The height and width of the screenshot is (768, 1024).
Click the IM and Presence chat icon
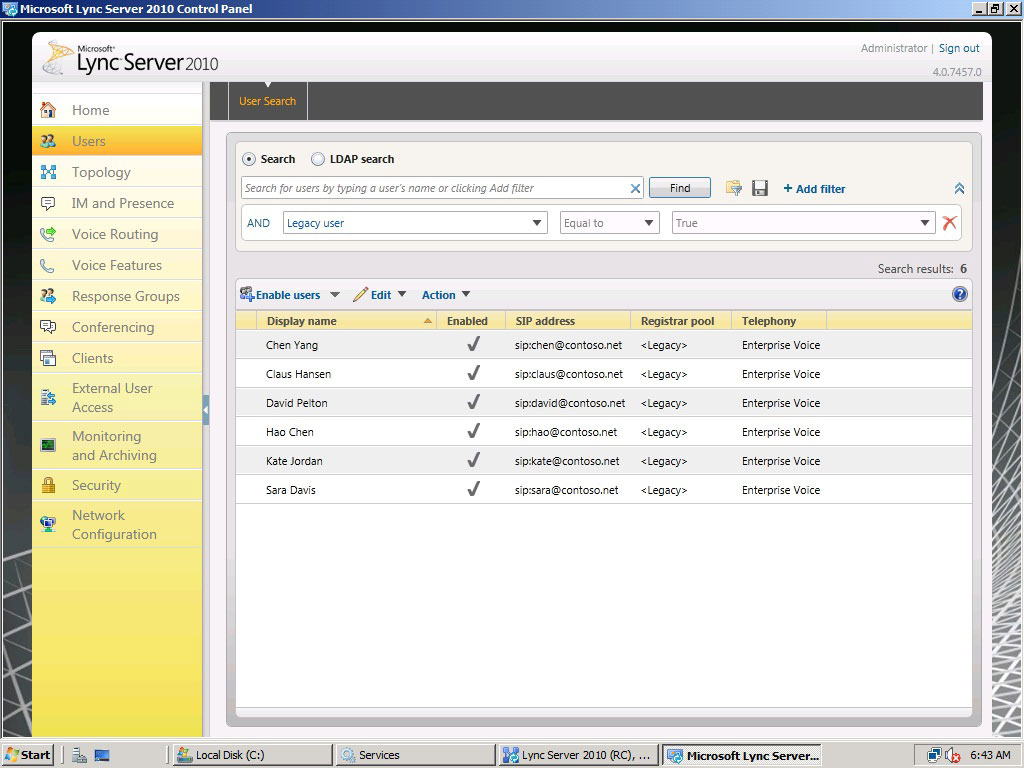(48, 203)
